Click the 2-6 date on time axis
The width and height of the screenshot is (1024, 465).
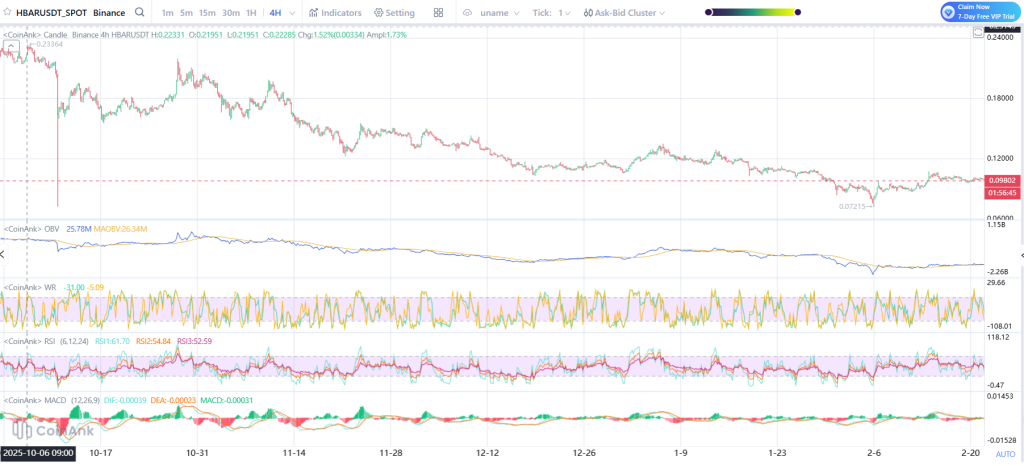pyautogui.click(x=874, y=453)
